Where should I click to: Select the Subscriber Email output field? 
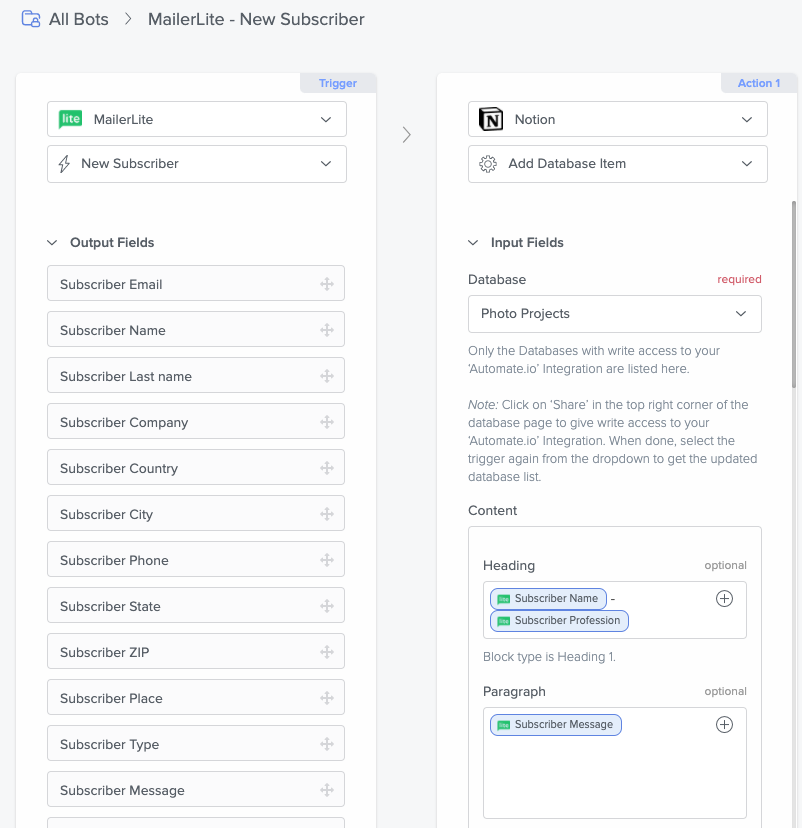pyautogui.click(x=196, y=284)
